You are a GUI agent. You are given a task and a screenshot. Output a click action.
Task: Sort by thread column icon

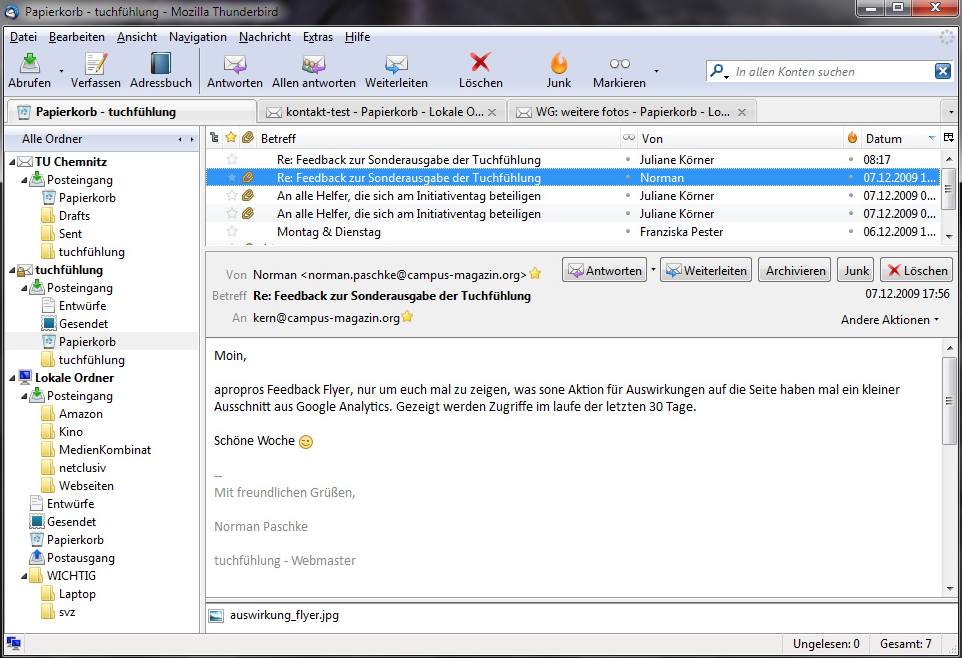click(214, 137)
